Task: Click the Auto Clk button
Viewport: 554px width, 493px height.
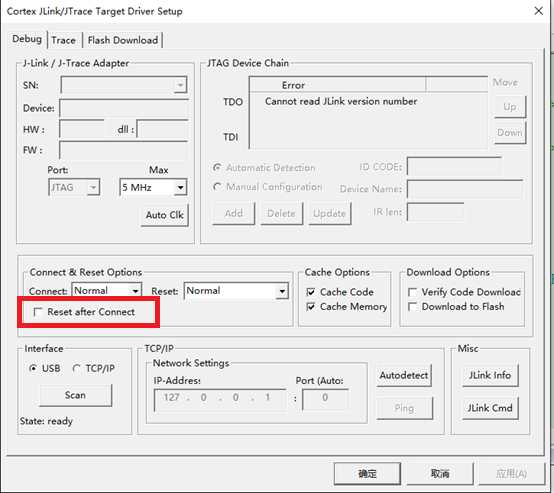Action: tap(165, 215)
